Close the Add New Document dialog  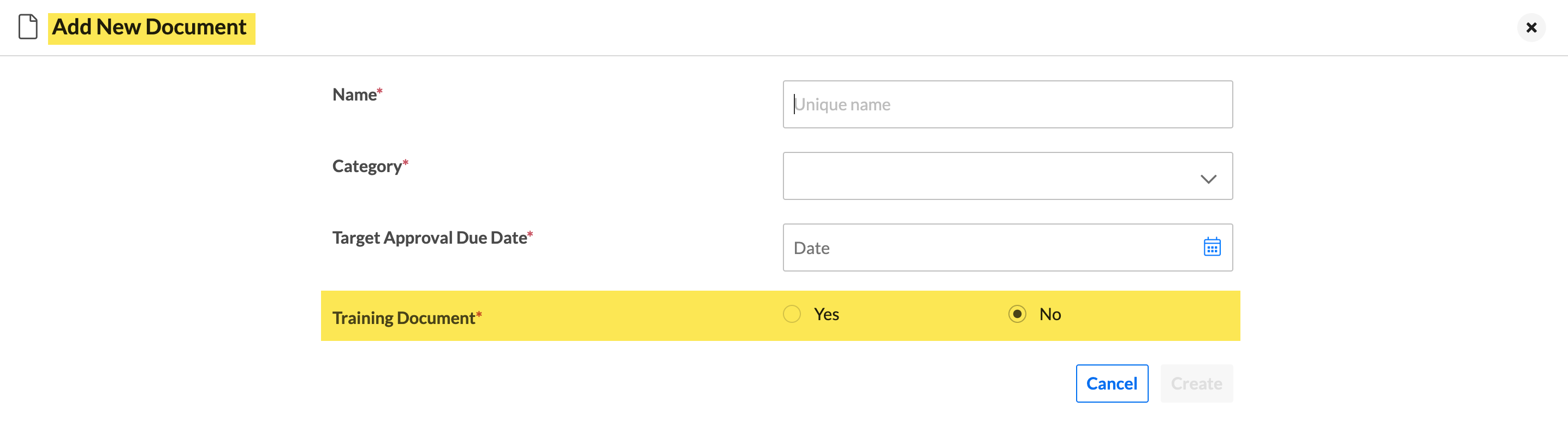[1531, 28]
